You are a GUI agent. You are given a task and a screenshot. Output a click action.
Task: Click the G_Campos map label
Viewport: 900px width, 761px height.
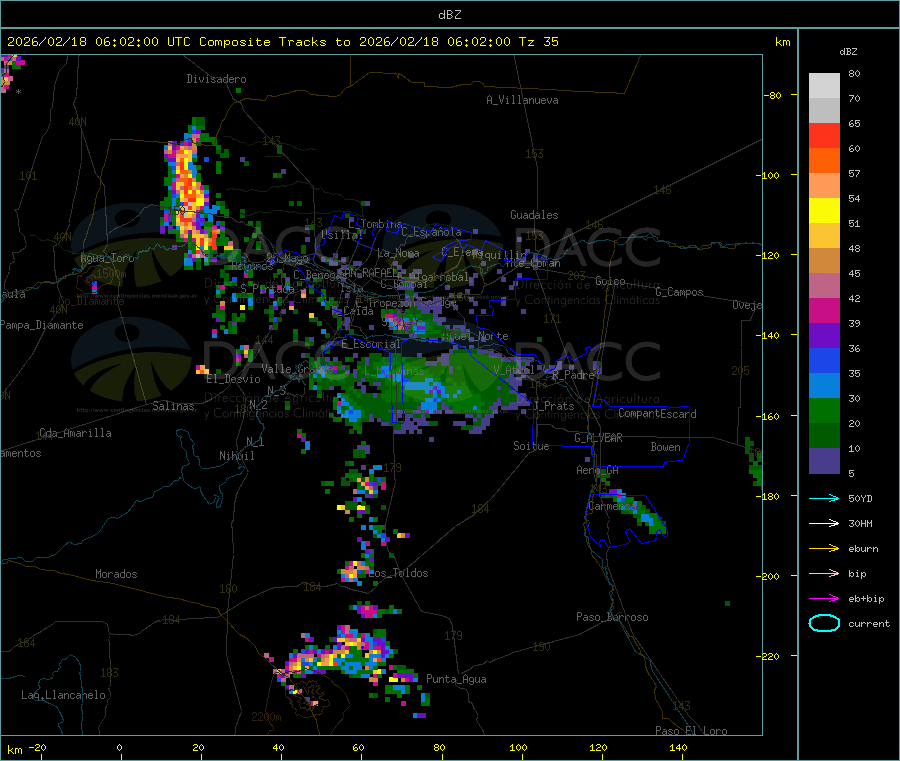point(679,292)
